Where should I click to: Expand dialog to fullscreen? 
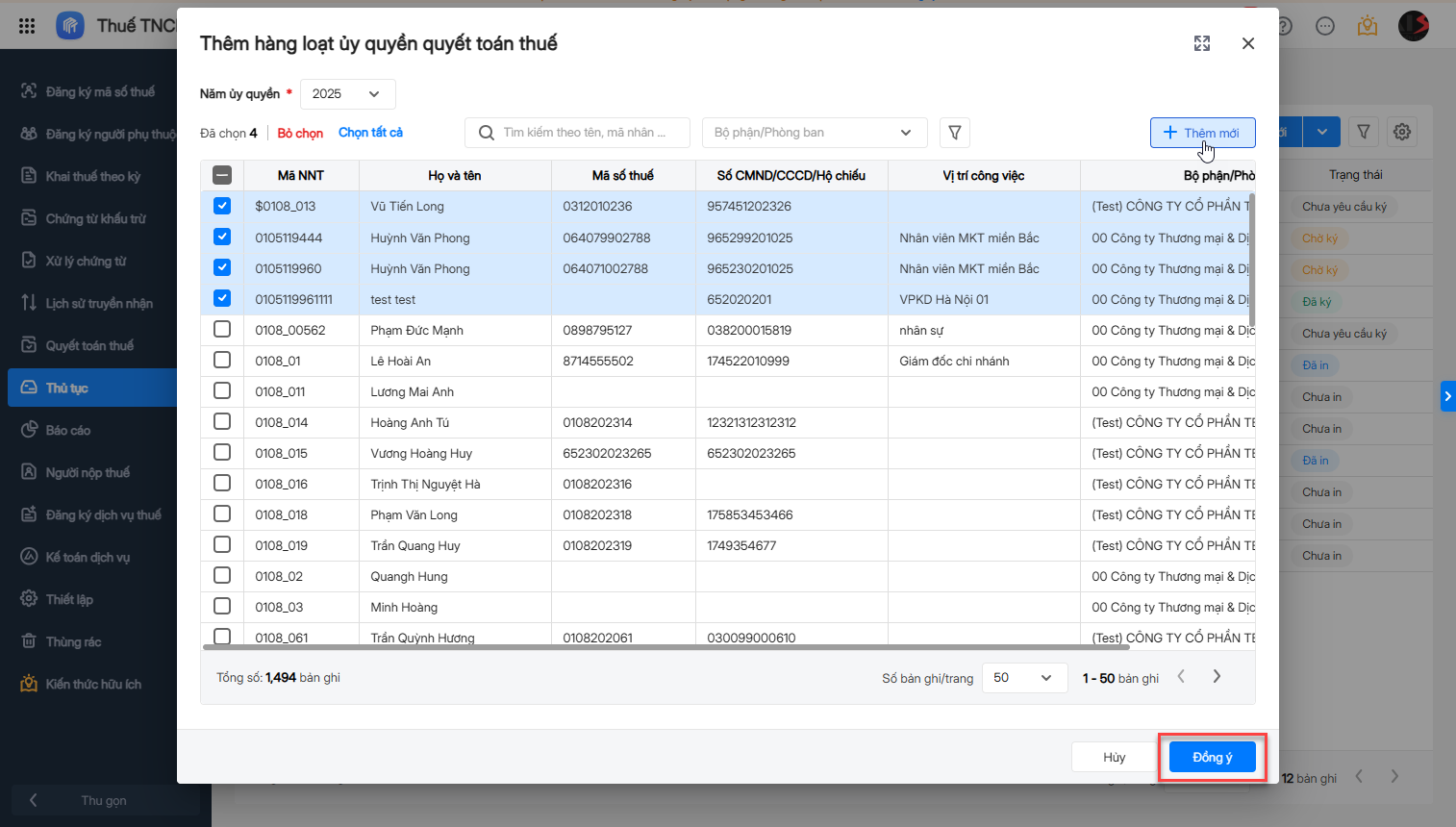pos(1201,43)
